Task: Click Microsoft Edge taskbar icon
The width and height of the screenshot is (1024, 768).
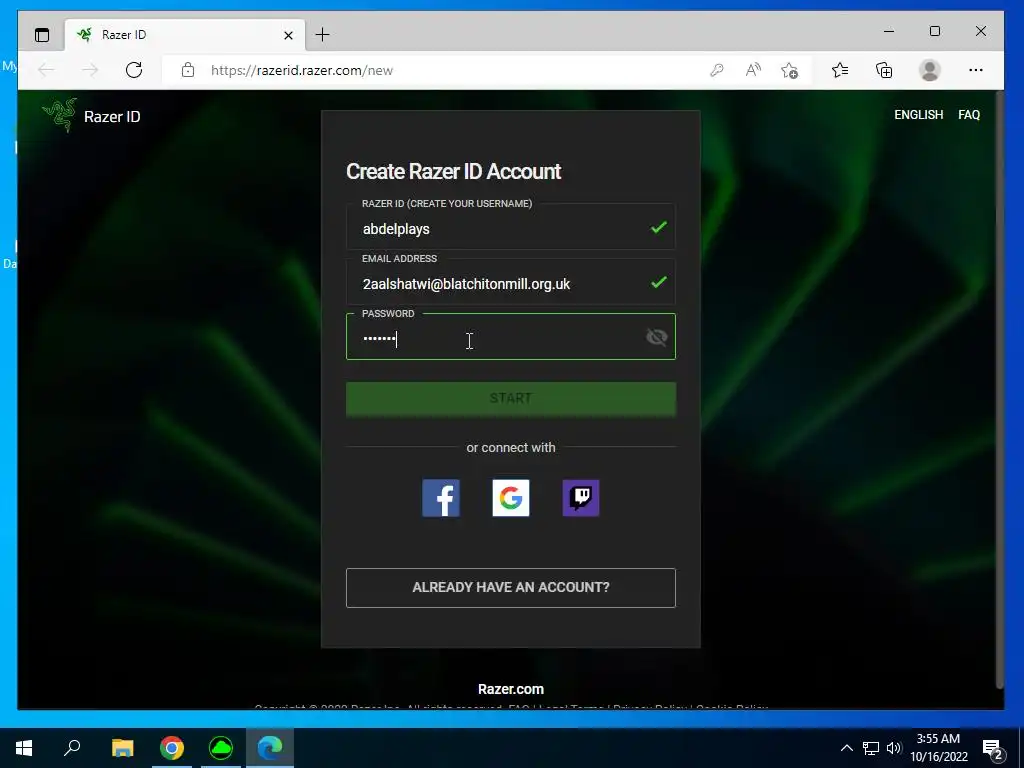Action: pos(270,748)
